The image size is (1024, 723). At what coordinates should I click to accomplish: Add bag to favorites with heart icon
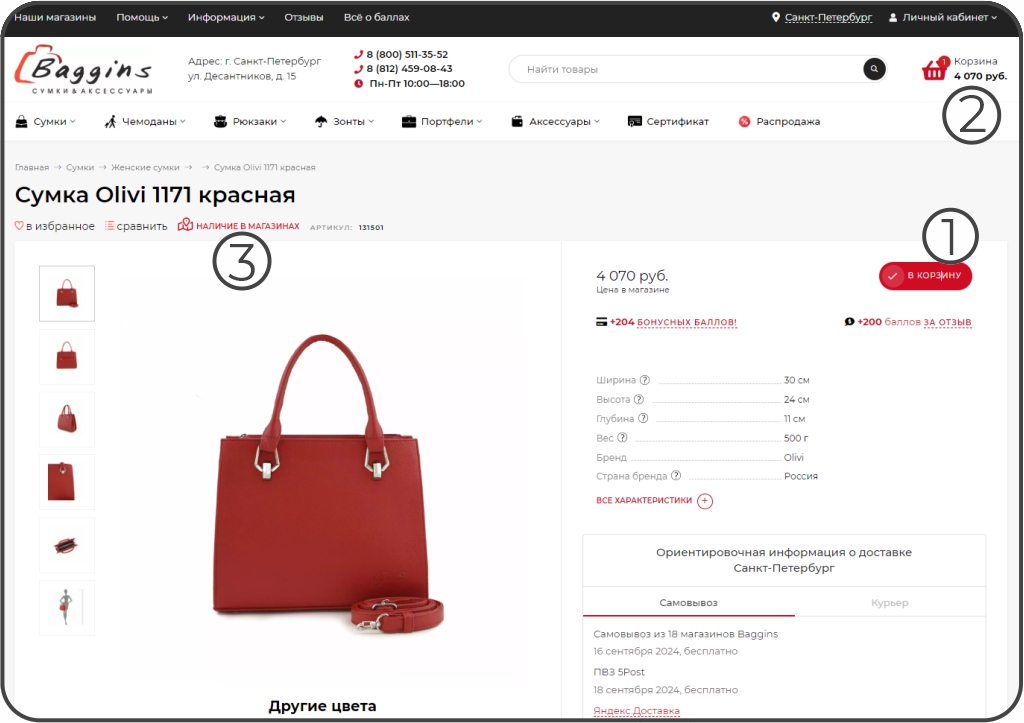click(19, 226)
